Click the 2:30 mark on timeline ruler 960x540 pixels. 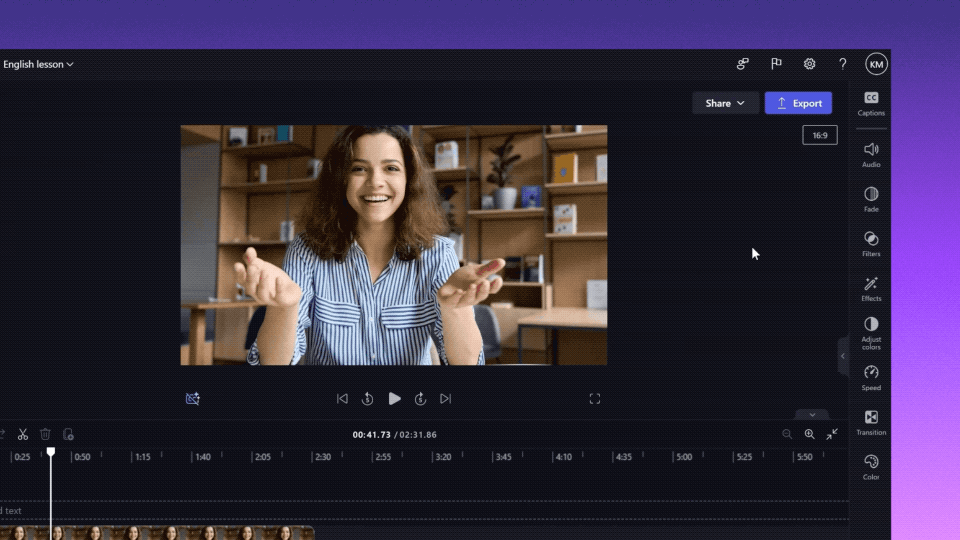(x=321, y=457)
